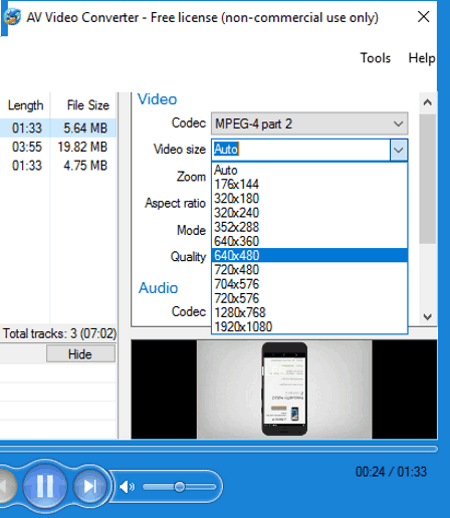Sort tracks by File Size column header

coord(83,105)
